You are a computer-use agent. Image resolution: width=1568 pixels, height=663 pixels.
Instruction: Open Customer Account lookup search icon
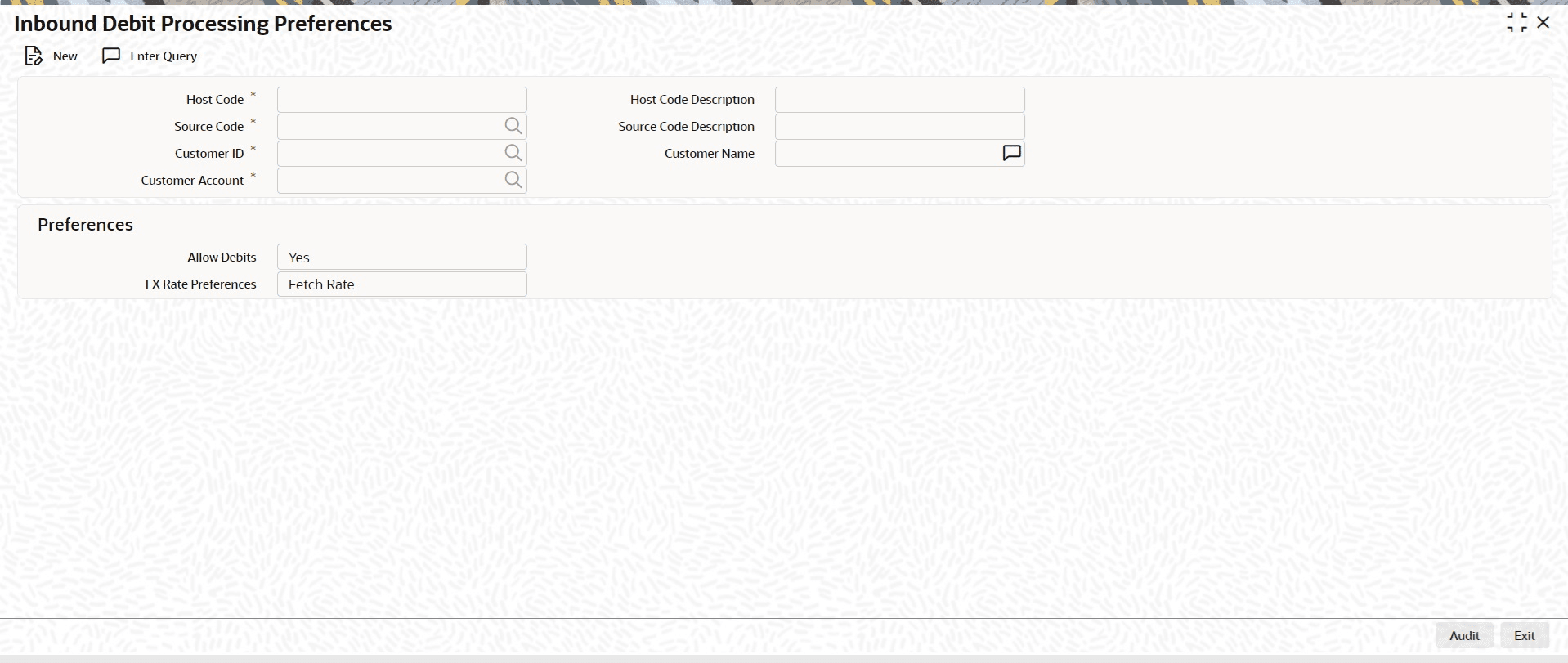pyautogui.click(x=513, y=180)
